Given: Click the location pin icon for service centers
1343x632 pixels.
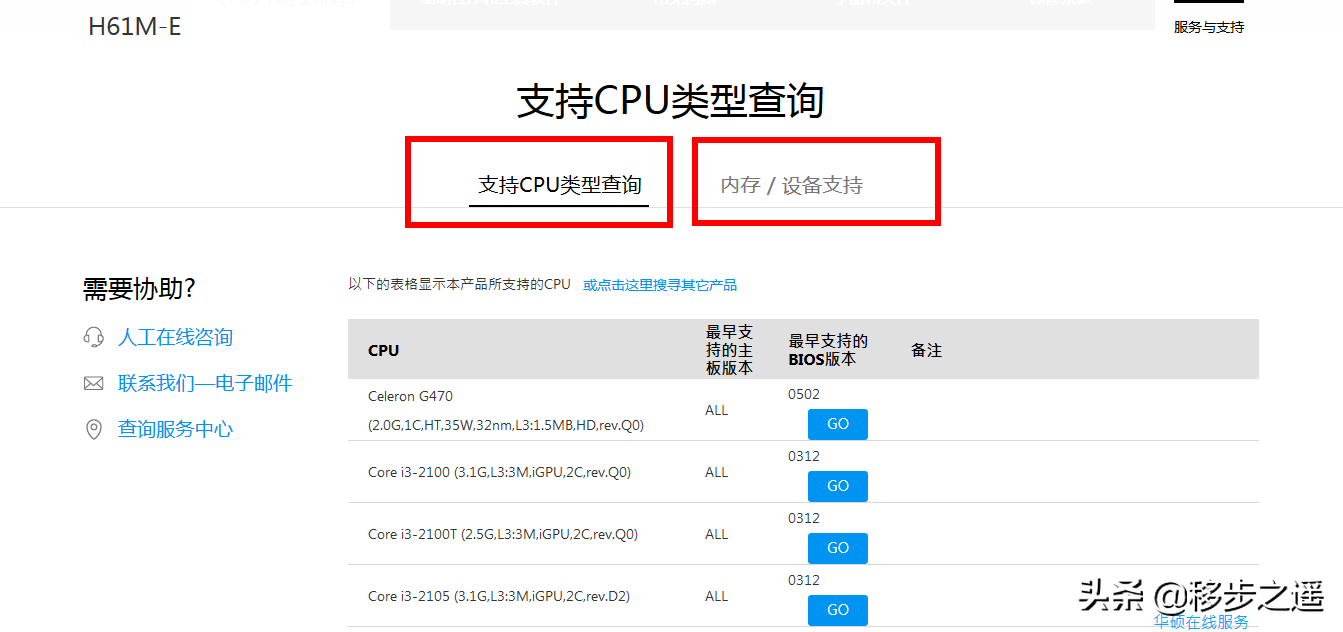Looking at the screenshot, I should (94, 430).
